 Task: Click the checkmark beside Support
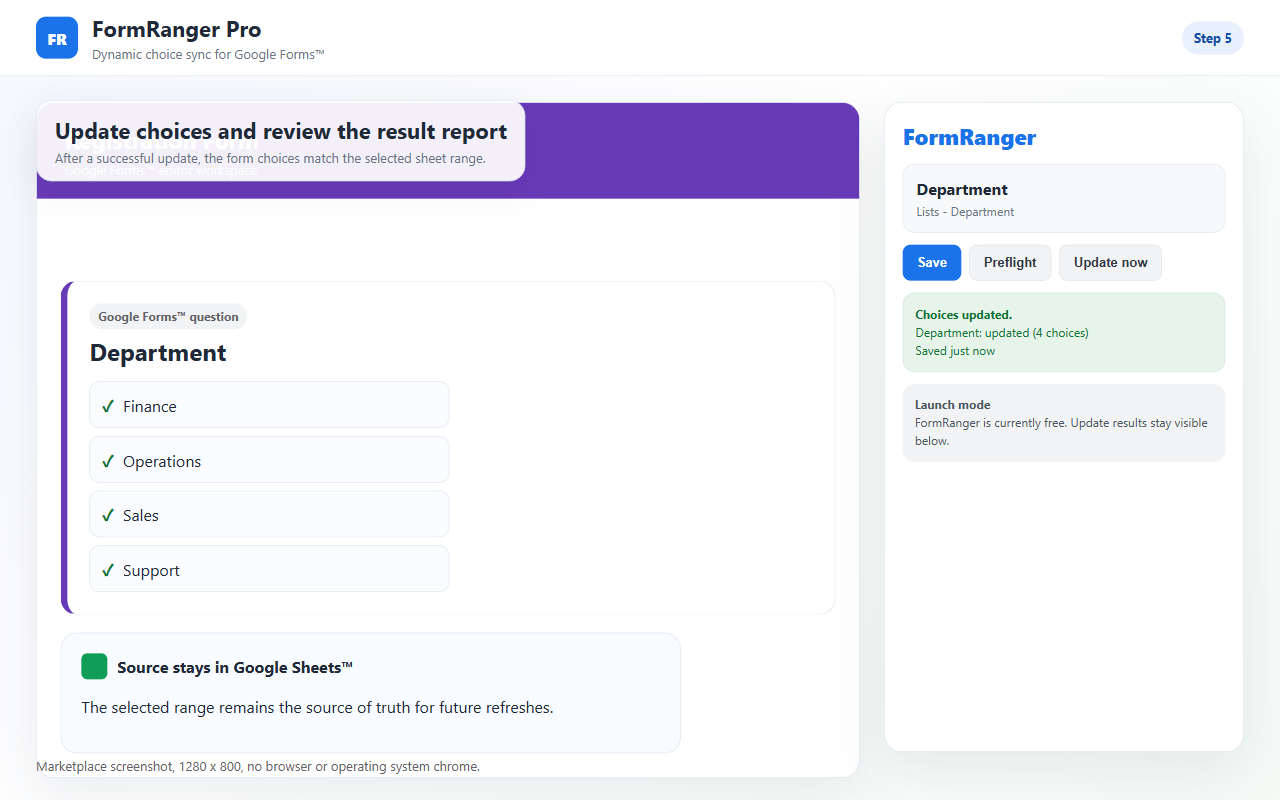click(x=108, y=570)
